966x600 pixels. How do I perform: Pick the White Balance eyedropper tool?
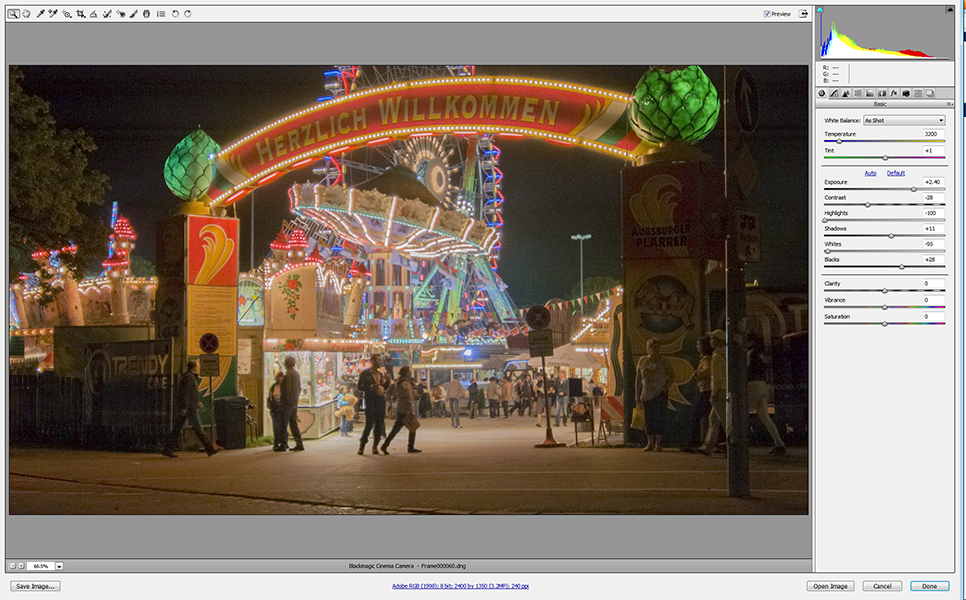(x=40, y=14)
